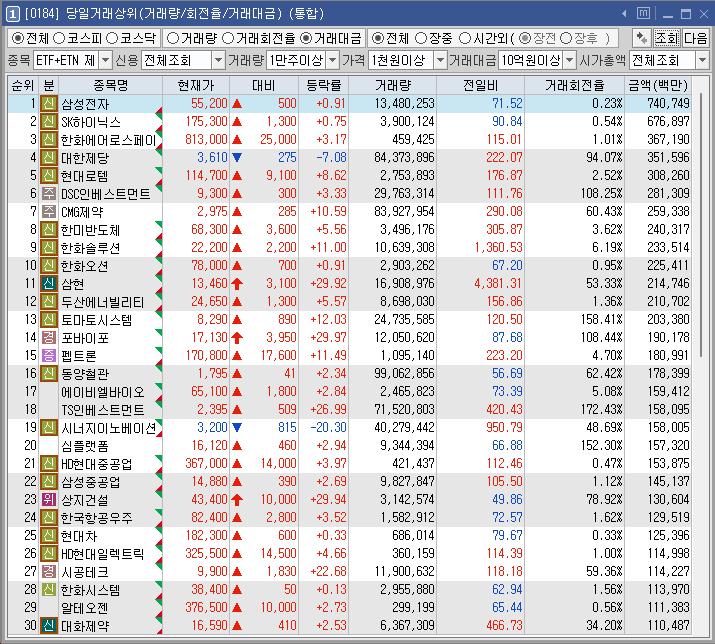Click 토마토시스템 current price 8,290
Viewport: 715px width, 644px height.
pos(212,320)
